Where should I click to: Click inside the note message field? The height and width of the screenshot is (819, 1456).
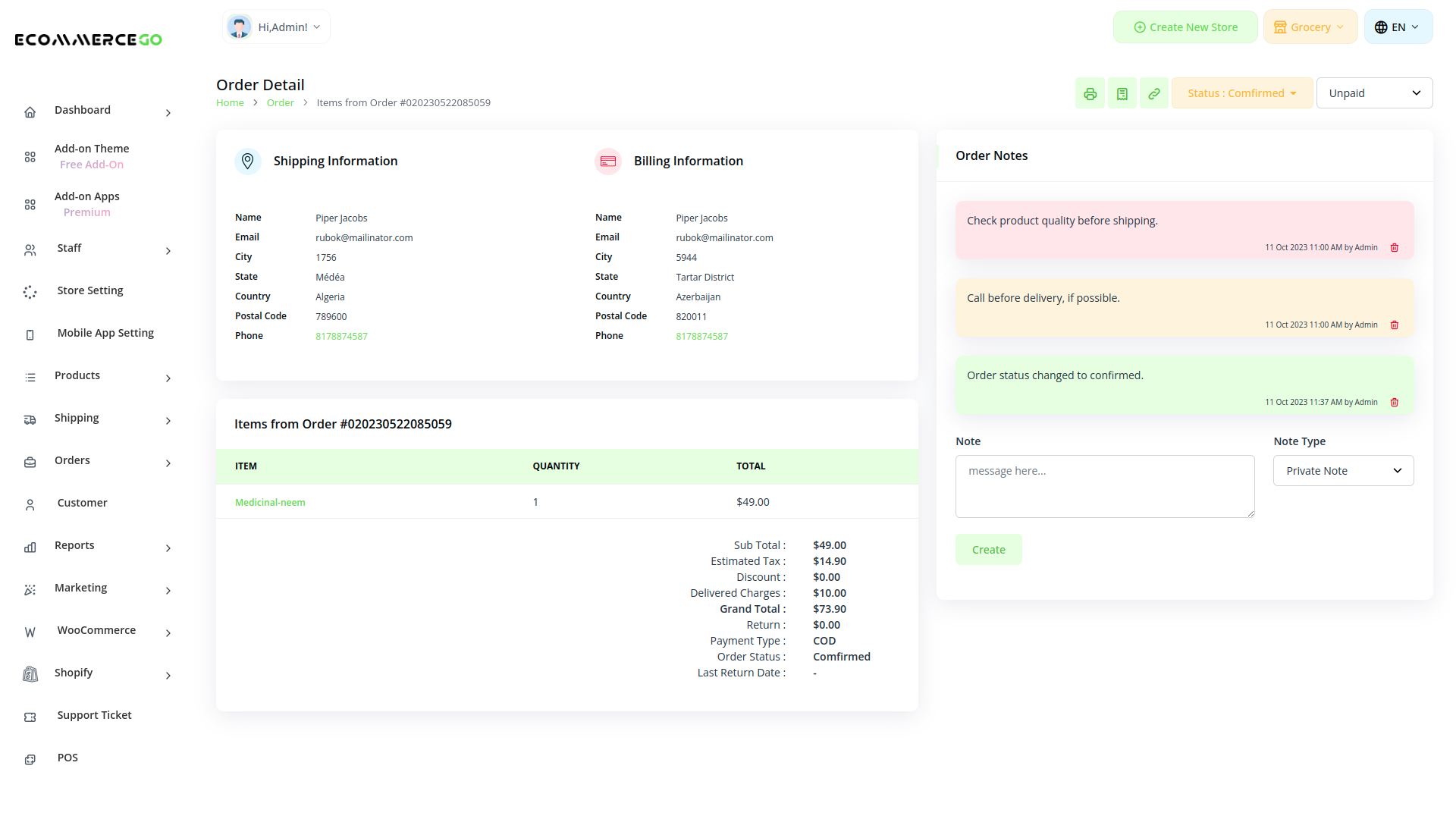point(1104,485)
